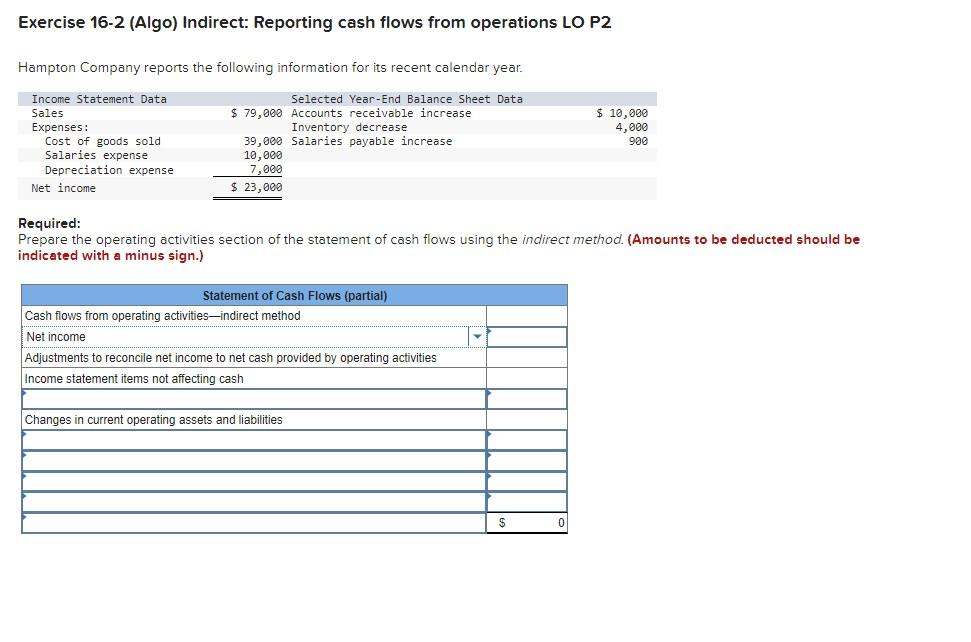Click the second amount cell in Changes section
This screenshot has height=642, width=971.
(527, 461)
